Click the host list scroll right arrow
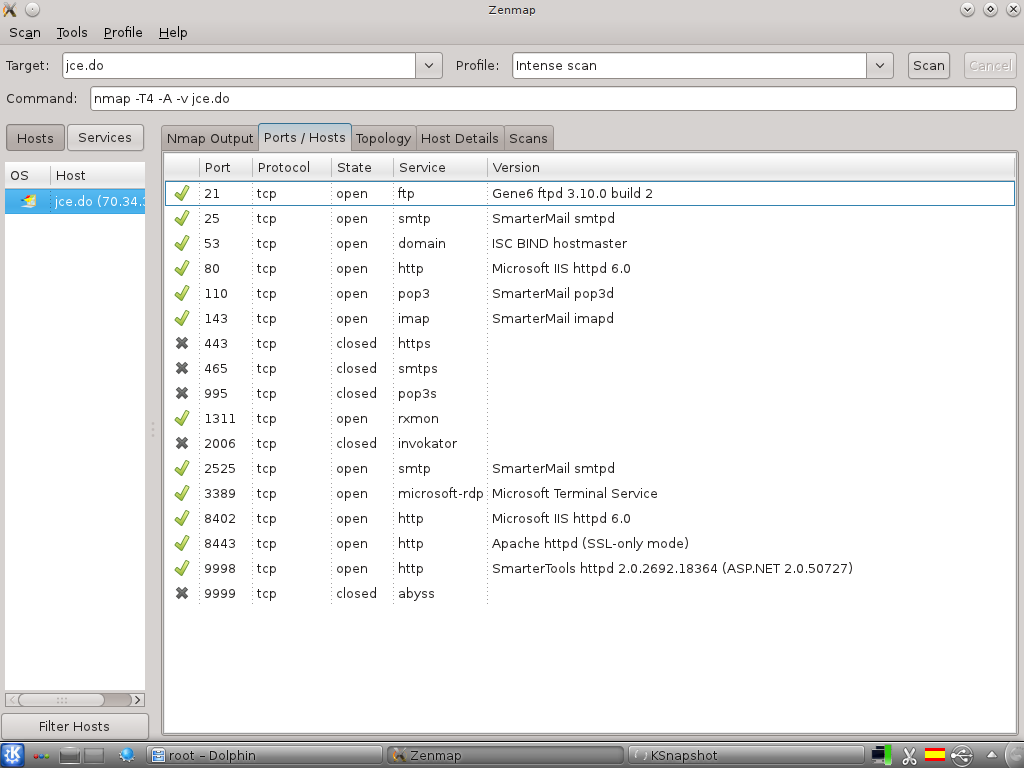The width and height of the screenshot is (1024, 768). point(137,700)
